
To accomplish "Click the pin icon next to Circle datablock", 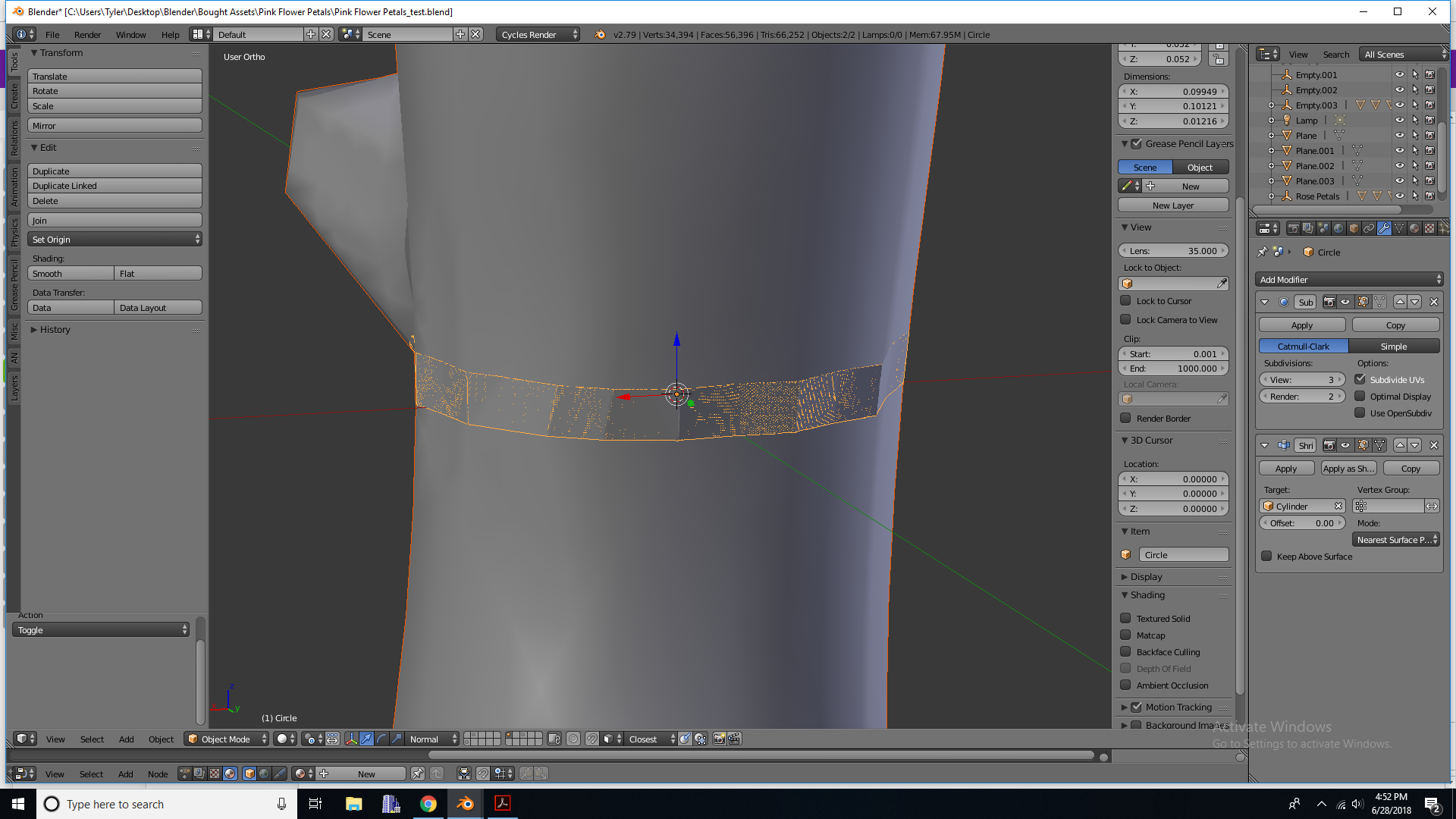I will [1262, 252].
